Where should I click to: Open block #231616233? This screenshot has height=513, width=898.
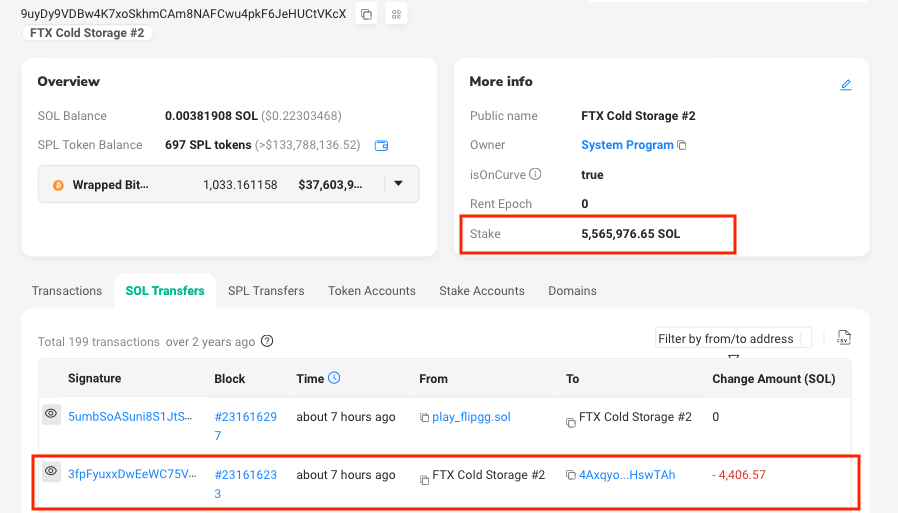(x=246, y=484)
